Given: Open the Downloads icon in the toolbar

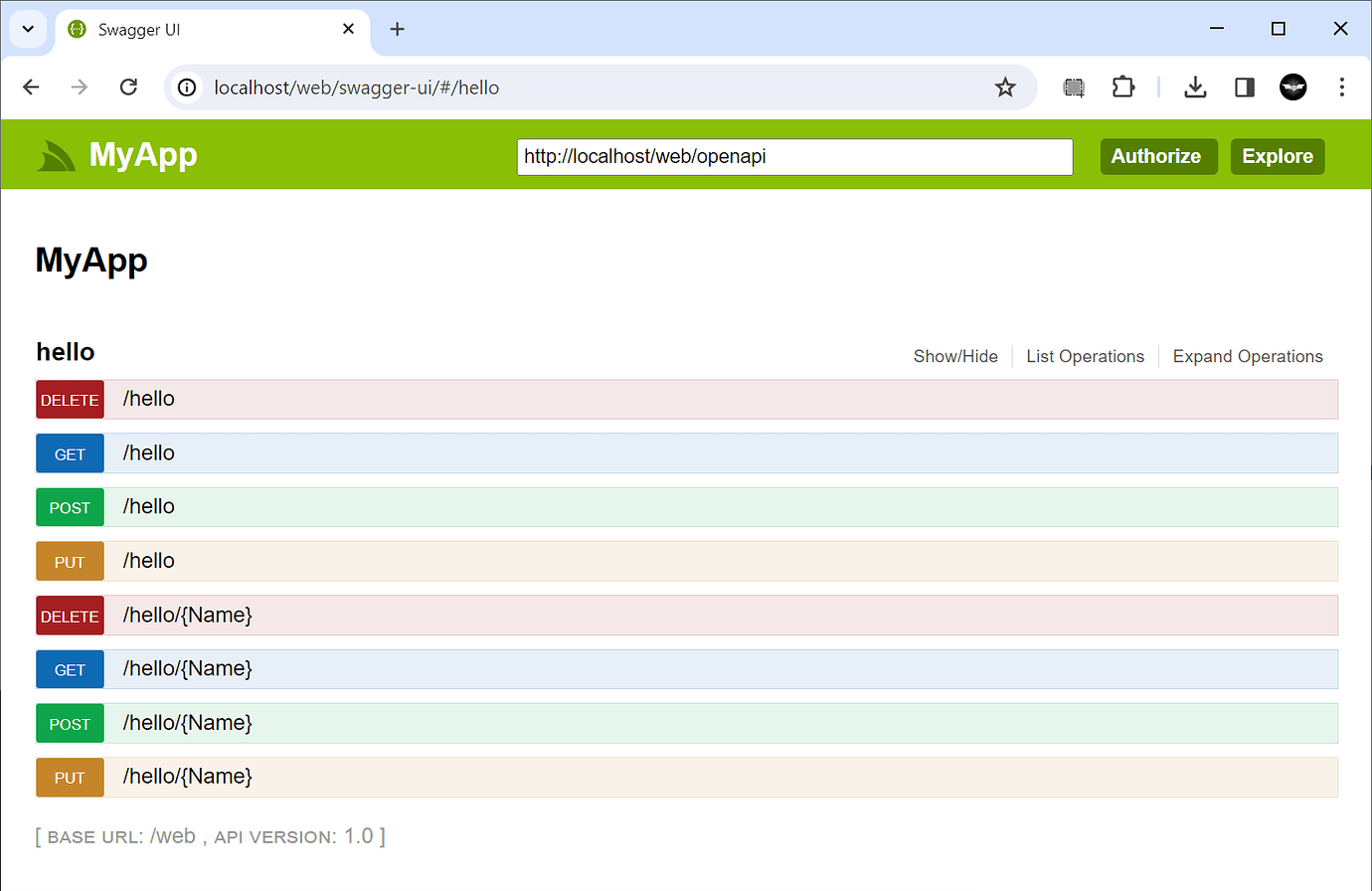Looking at the screenshot, I should [x=1195, y=87].
